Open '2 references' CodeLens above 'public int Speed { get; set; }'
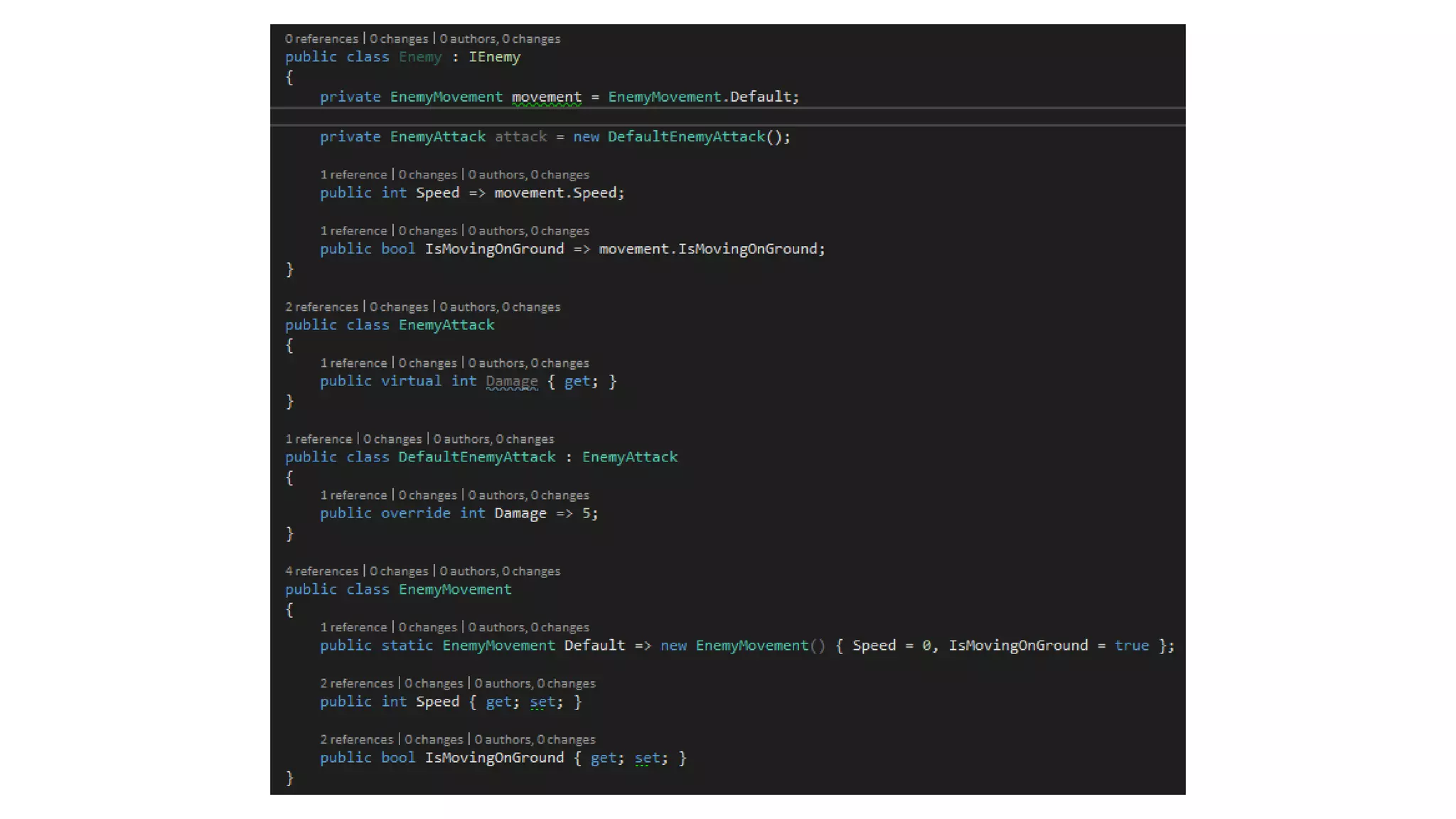Image resolution: width=1456 pixels, height=819 pixels. [356, 684]
